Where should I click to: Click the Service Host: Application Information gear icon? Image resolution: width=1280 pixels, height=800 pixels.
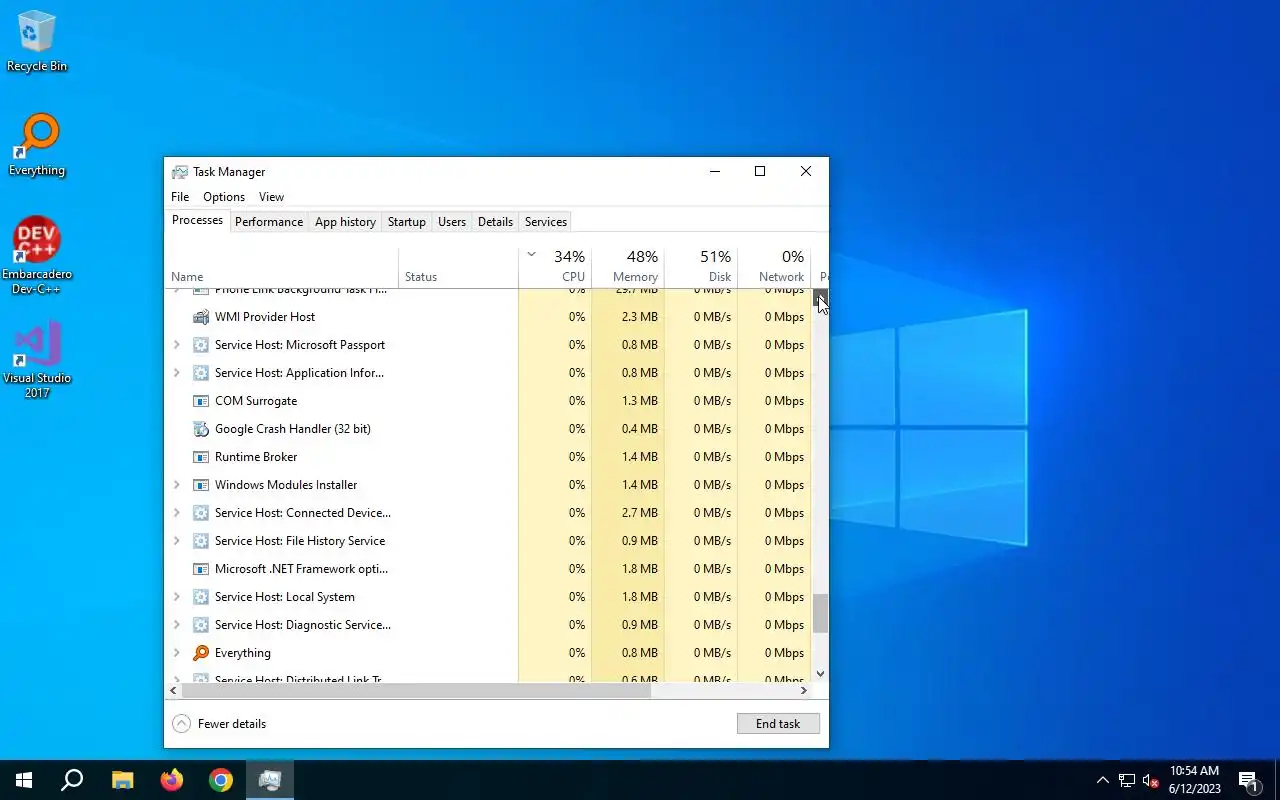tap(200, 373)
